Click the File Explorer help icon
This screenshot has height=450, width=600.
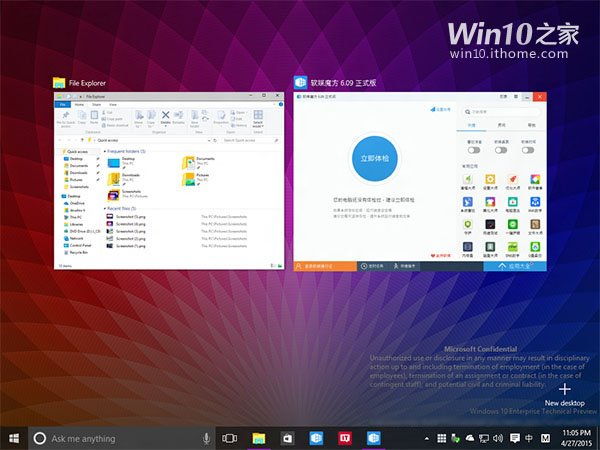point(281,104)
